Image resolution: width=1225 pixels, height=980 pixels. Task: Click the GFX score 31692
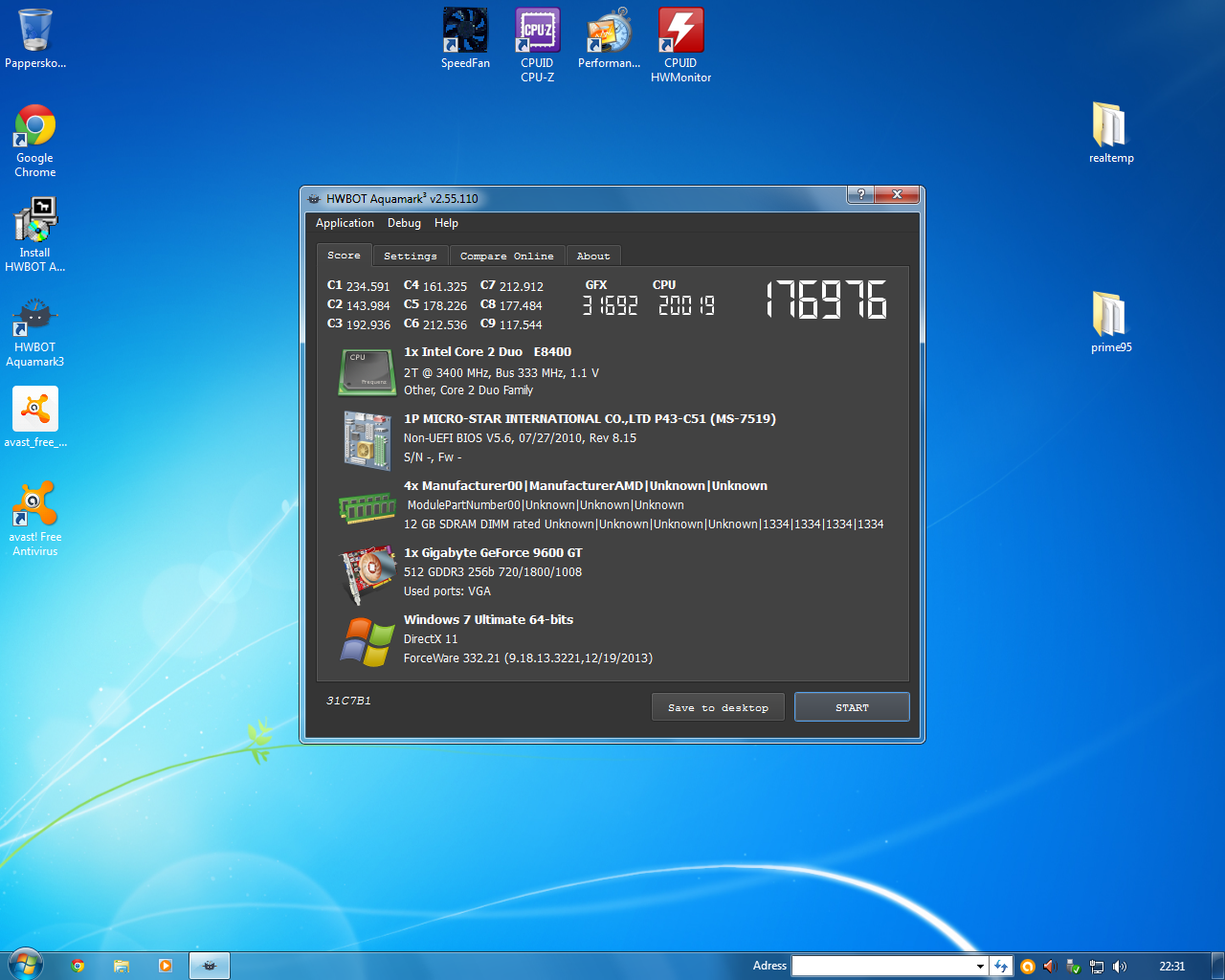(611, 305)
